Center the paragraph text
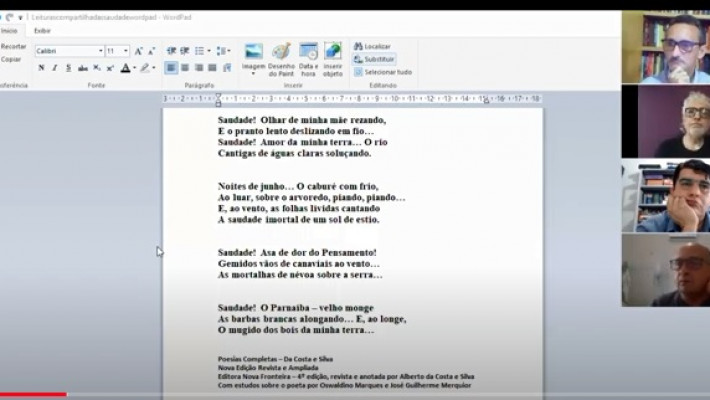This screenshot has width=710, height=400. pos(185,68)
